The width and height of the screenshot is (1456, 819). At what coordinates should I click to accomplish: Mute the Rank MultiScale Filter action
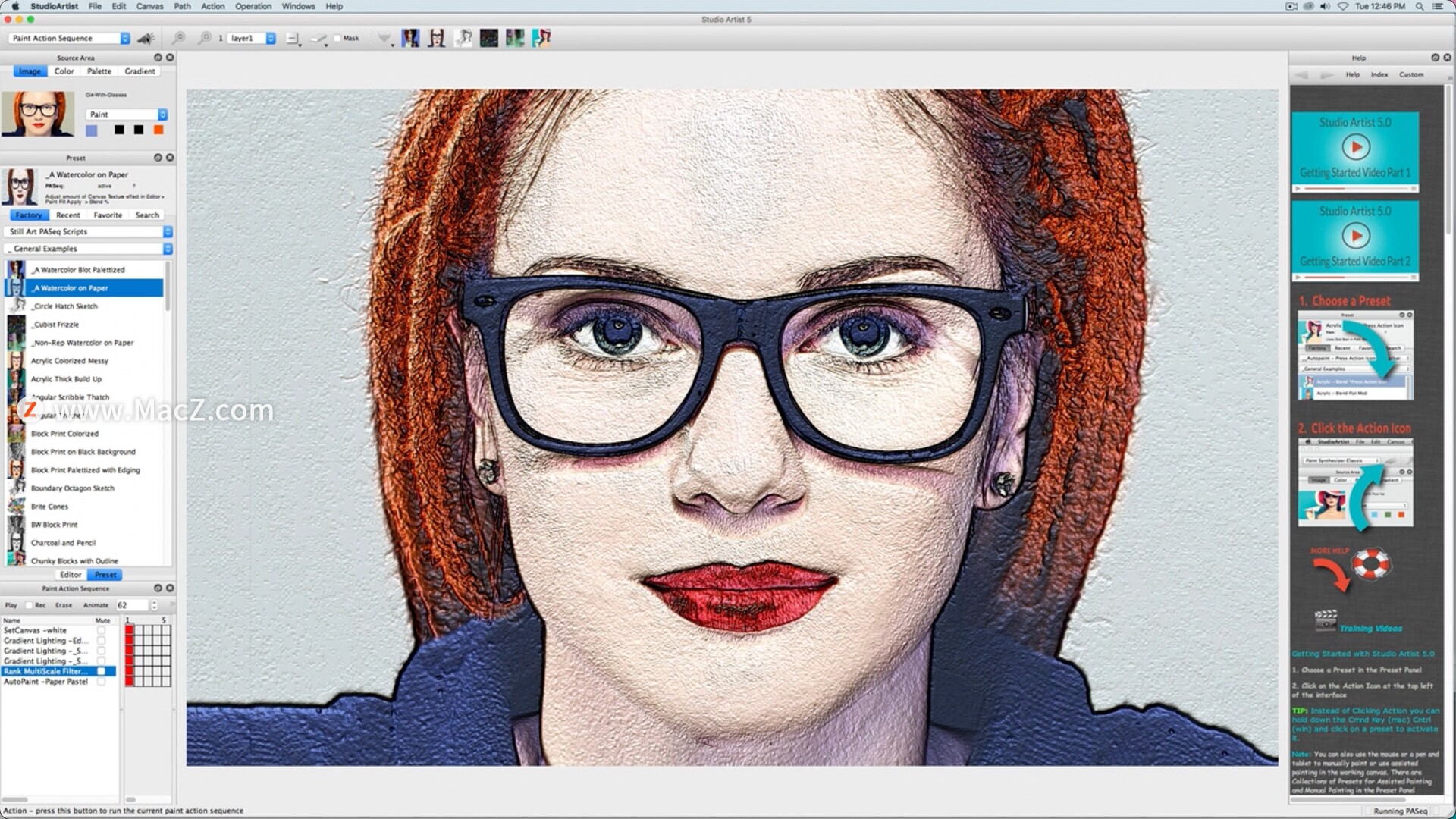[x=102, y=671]
